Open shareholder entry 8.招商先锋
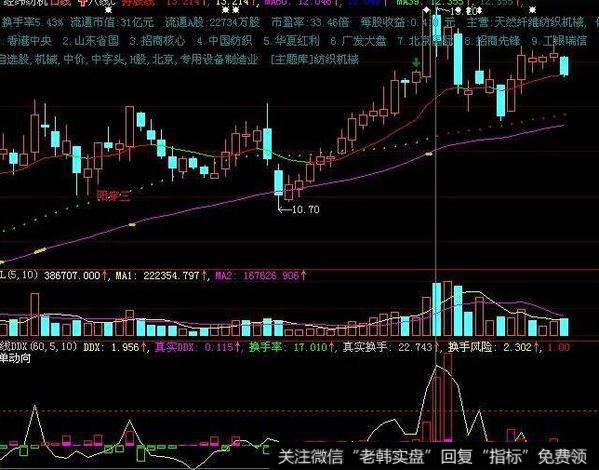 click(x=492, y=41)
